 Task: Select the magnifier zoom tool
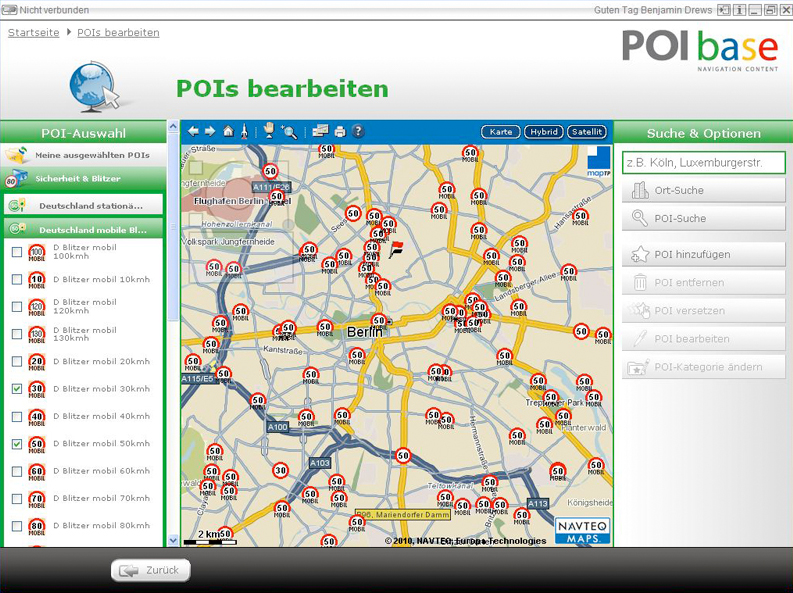click(x=289, y=131)
